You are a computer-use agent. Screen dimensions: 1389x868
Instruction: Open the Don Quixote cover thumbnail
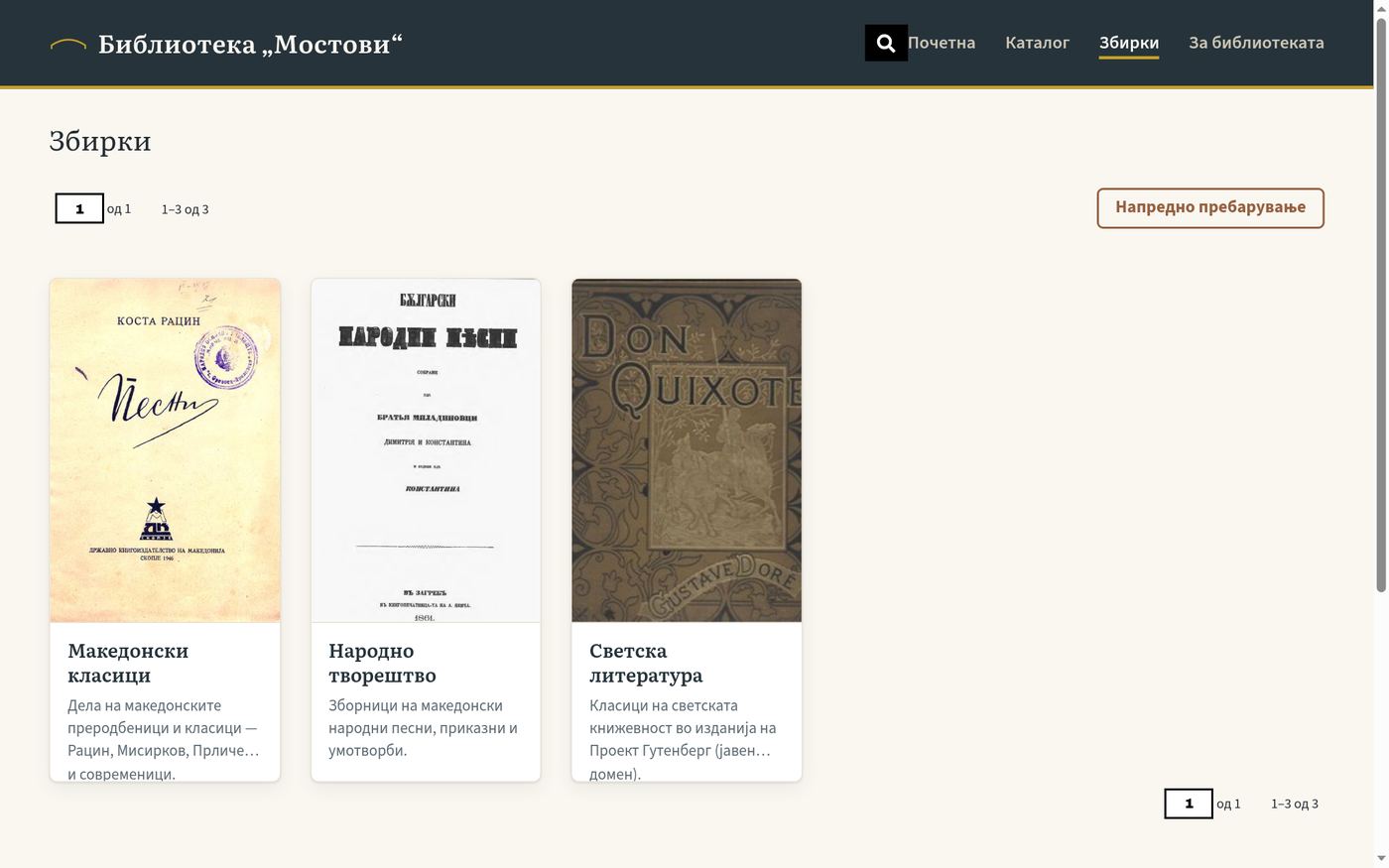687,450
